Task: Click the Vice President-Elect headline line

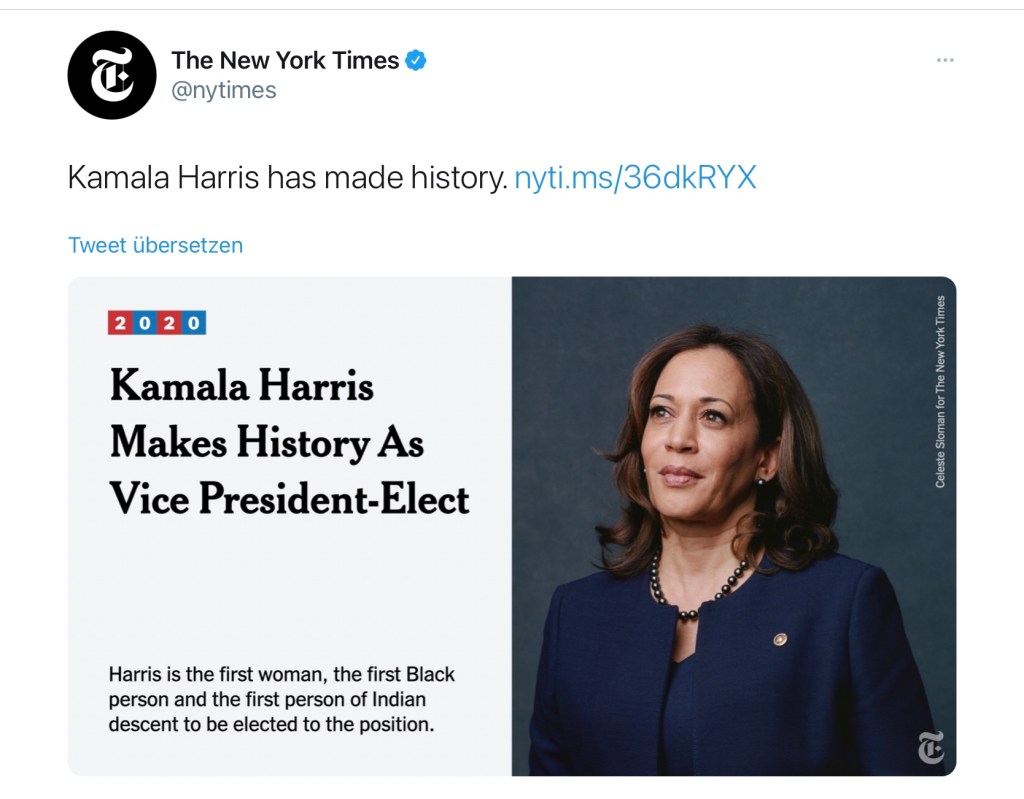Action: [x=289, y=498]
